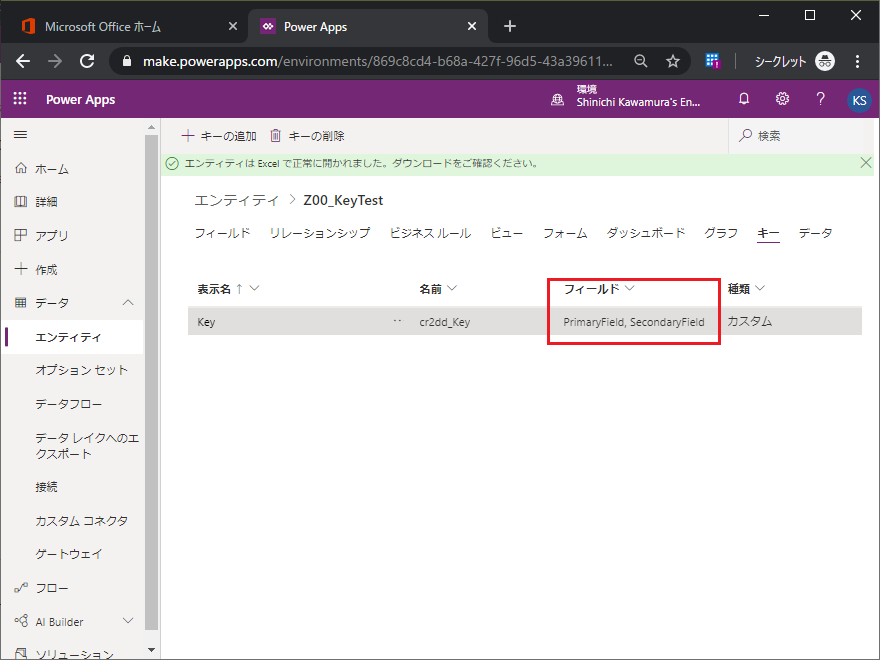Click the padlock site info icon

click(x=127, y=61)
